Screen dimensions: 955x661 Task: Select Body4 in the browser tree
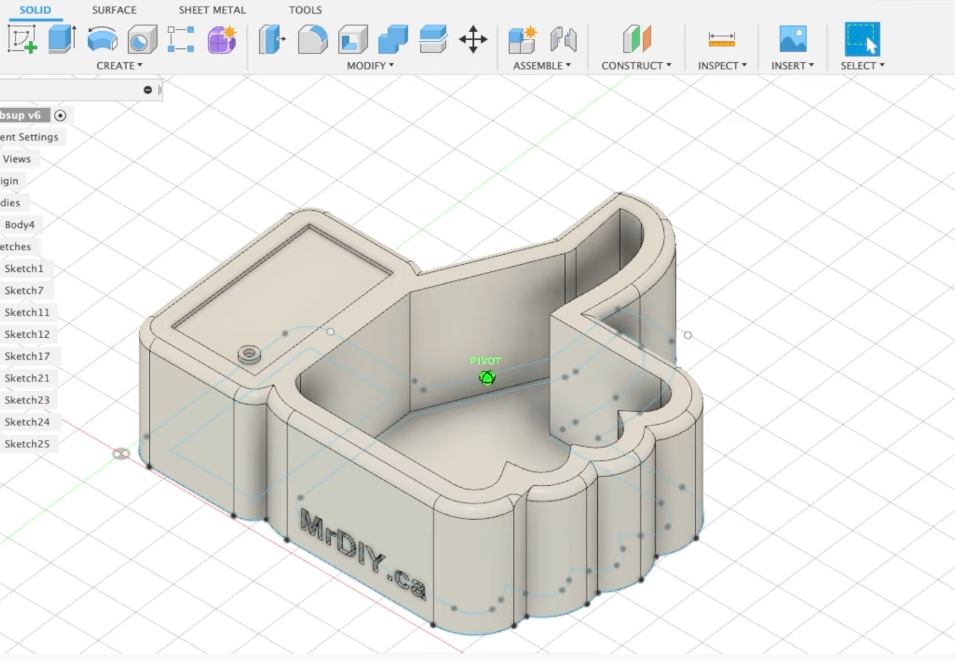pos(19,225)
